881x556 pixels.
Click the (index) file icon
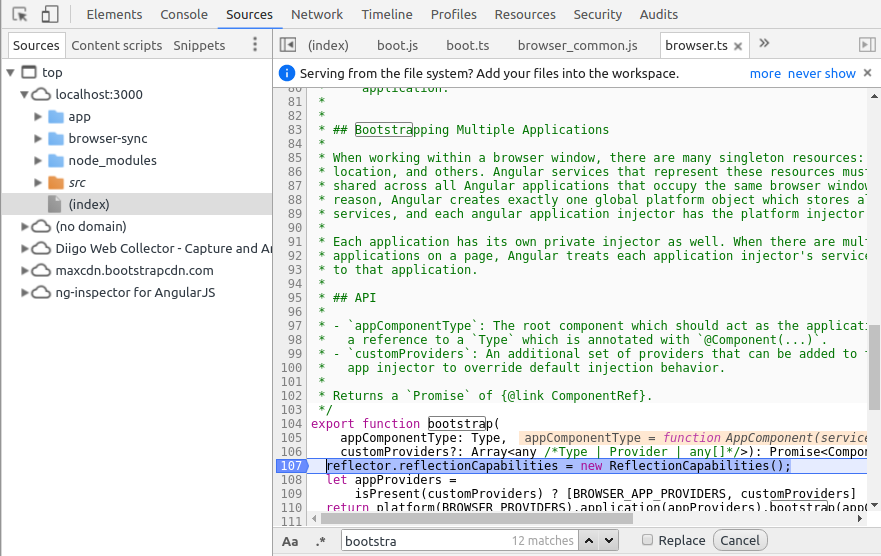[55, 204]
